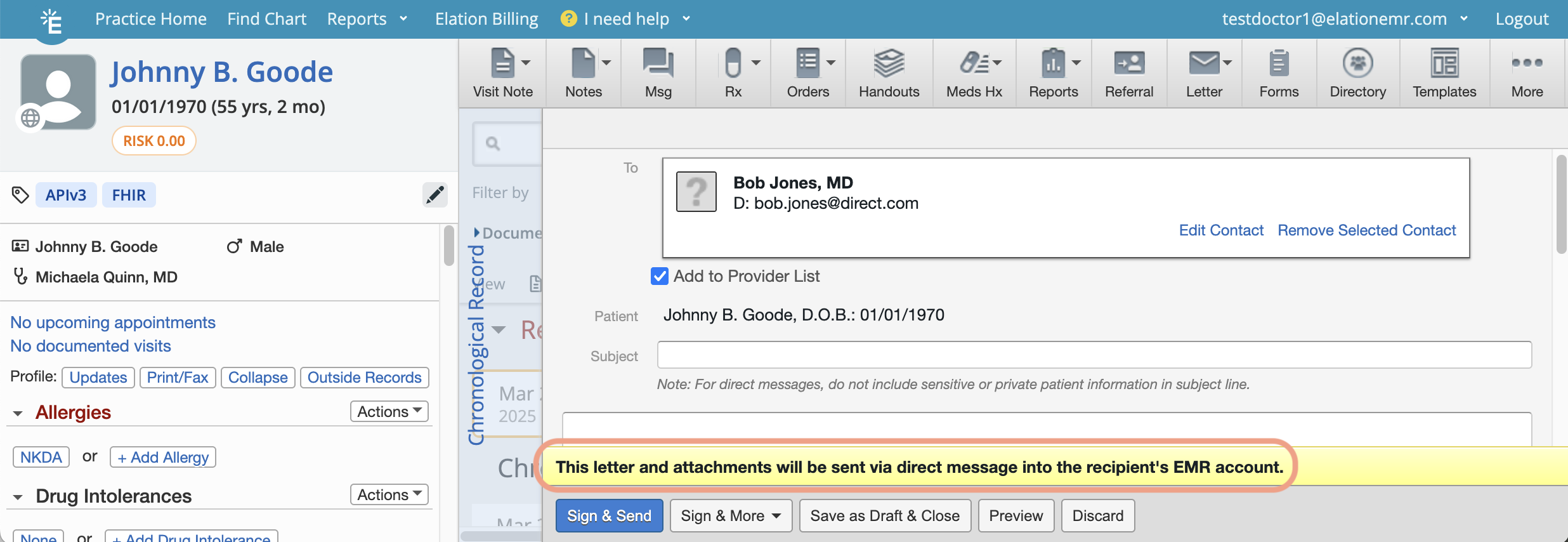This screenshot has height=542, width=1568.
Task: Click the Elation logo icon
Action: (x=51, y=21)
